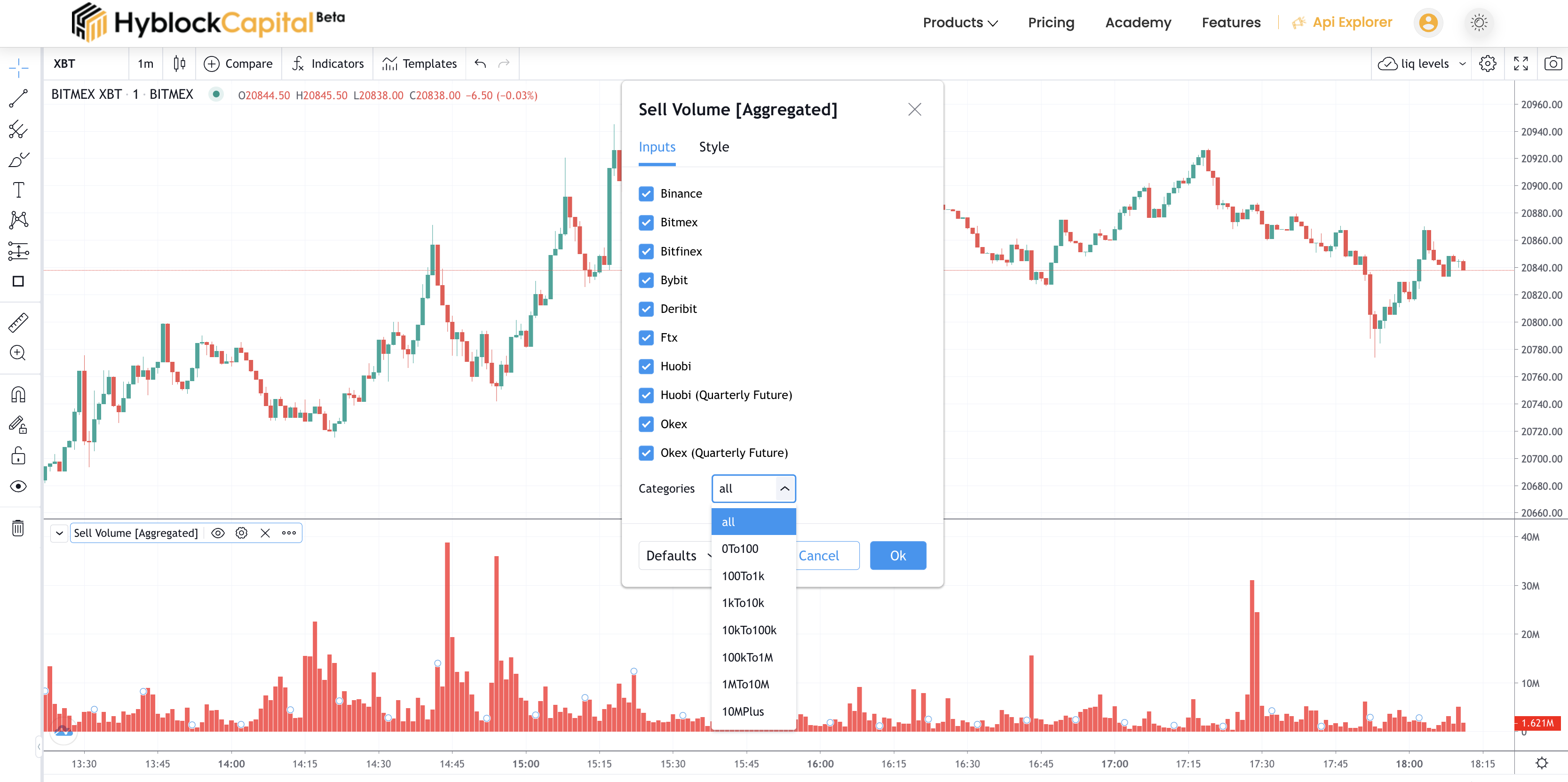Toggle the Magnet mode icon
Image resolution: width=1568 pixels, height=782 pixels.
click(x=18, y=395)
